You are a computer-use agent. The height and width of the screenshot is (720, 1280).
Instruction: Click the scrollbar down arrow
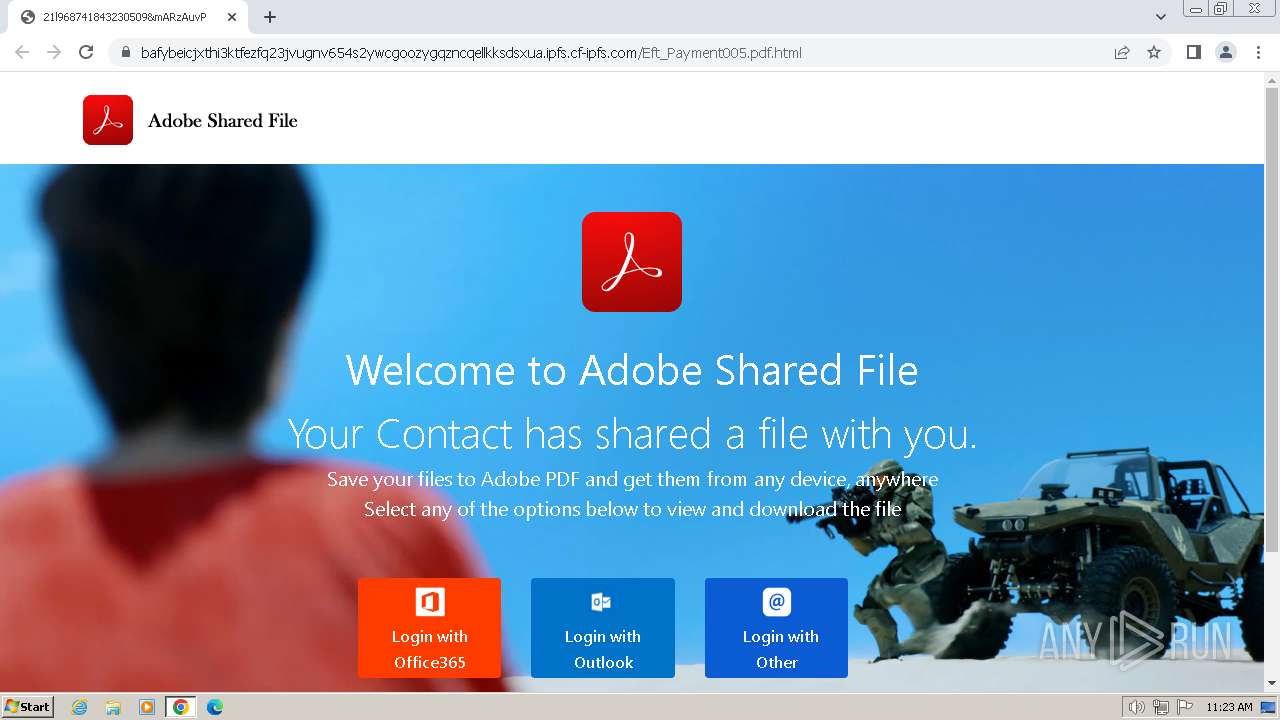1272,684
